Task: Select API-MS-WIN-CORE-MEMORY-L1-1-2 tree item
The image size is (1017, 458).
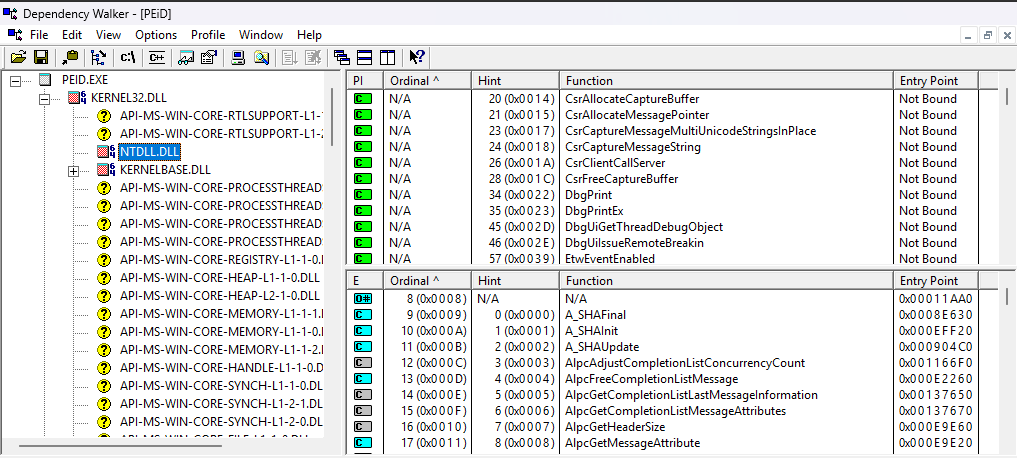Action: [x=221, y=350]
